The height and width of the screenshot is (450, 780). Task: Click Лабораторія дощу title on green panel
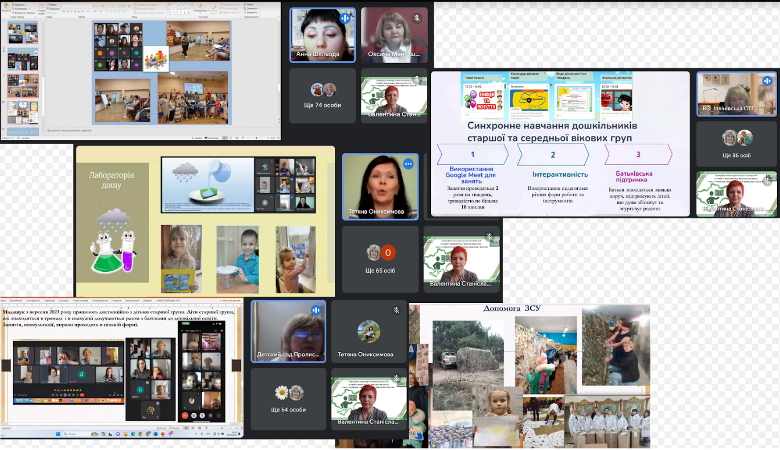click(111, 180)
